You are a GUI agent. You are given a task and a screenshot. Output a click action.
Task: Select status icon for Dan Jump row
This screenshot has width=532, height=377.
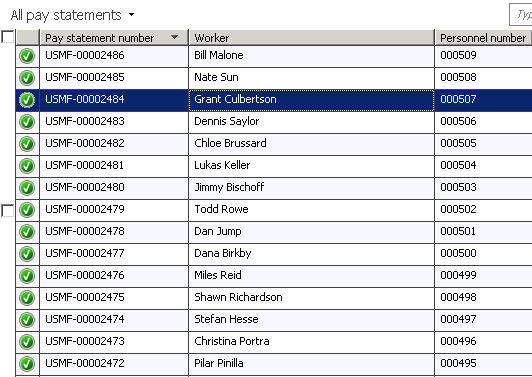tap(27, 232)
